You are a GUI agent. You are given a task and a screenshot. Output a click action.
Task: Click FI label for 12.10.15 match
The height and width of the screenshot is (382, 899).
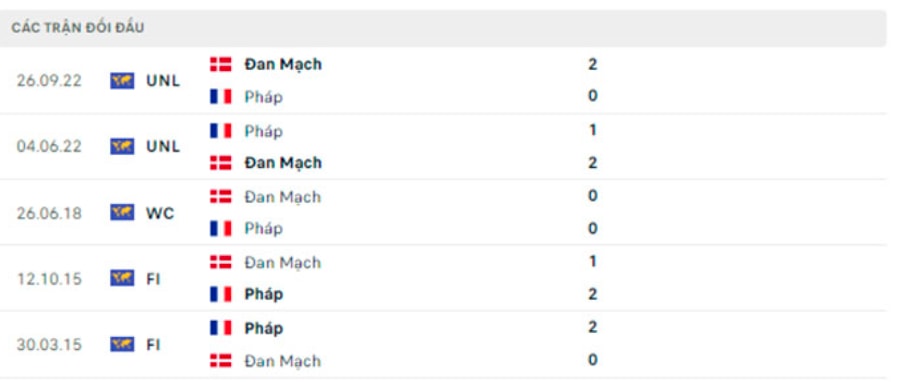(x=153, y=279)
